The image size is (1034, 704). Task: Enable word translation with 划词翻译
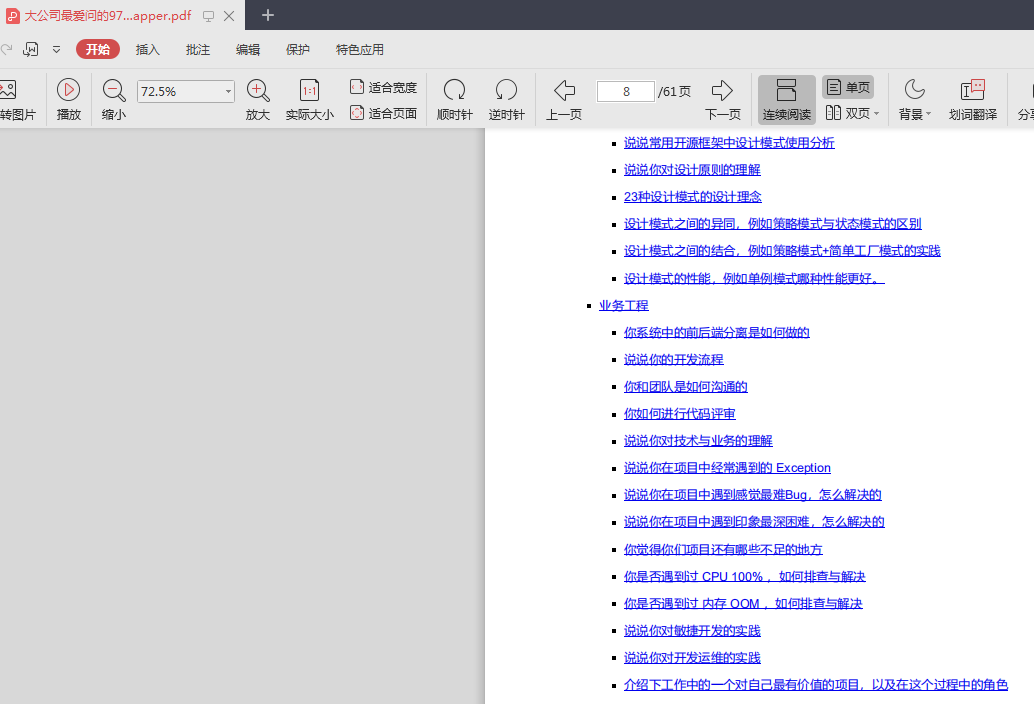point(973,100)
